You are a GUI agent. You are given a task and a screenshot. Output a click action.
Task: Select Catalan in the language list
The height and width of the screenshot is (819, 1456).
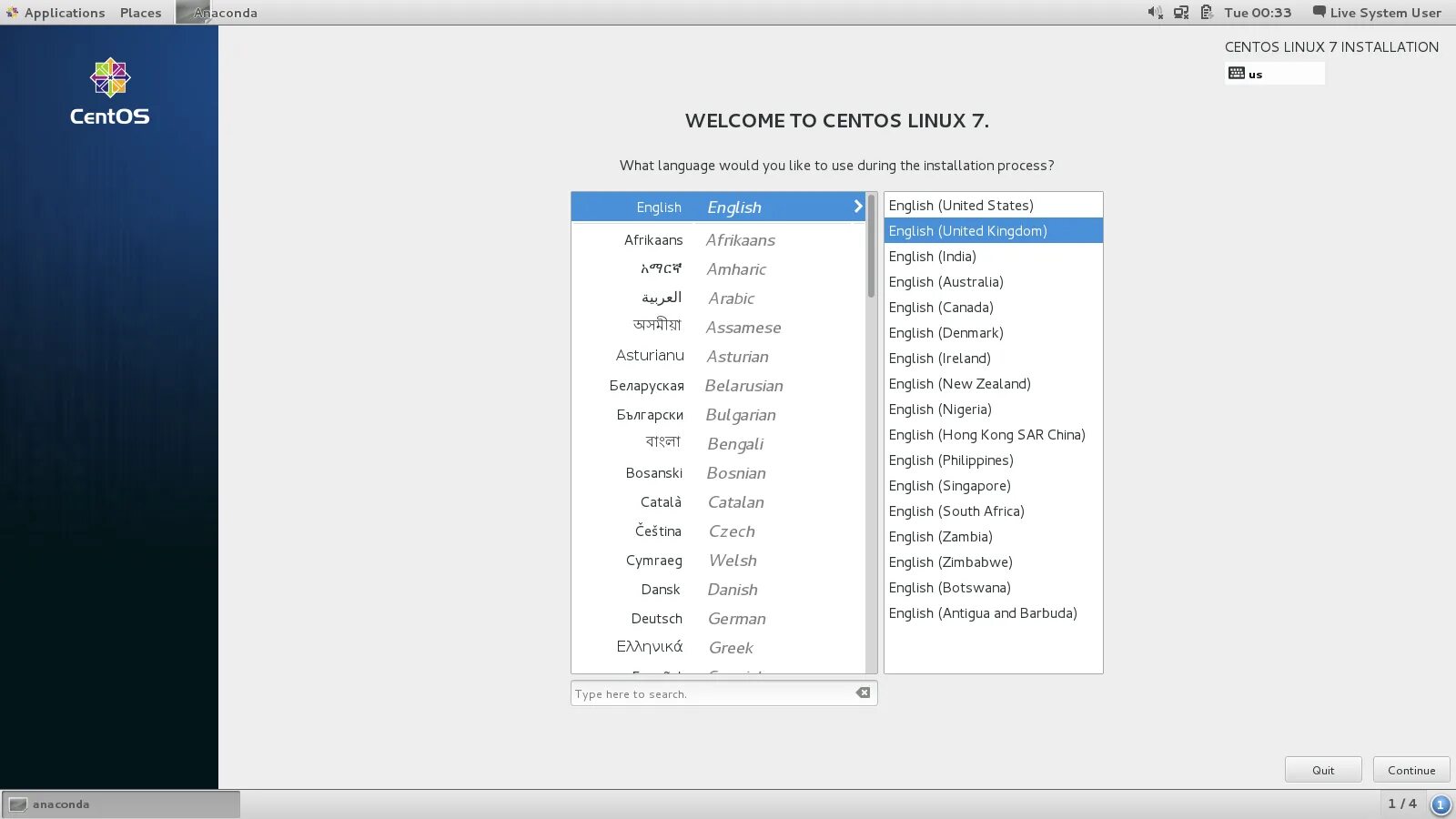(718, 502)
